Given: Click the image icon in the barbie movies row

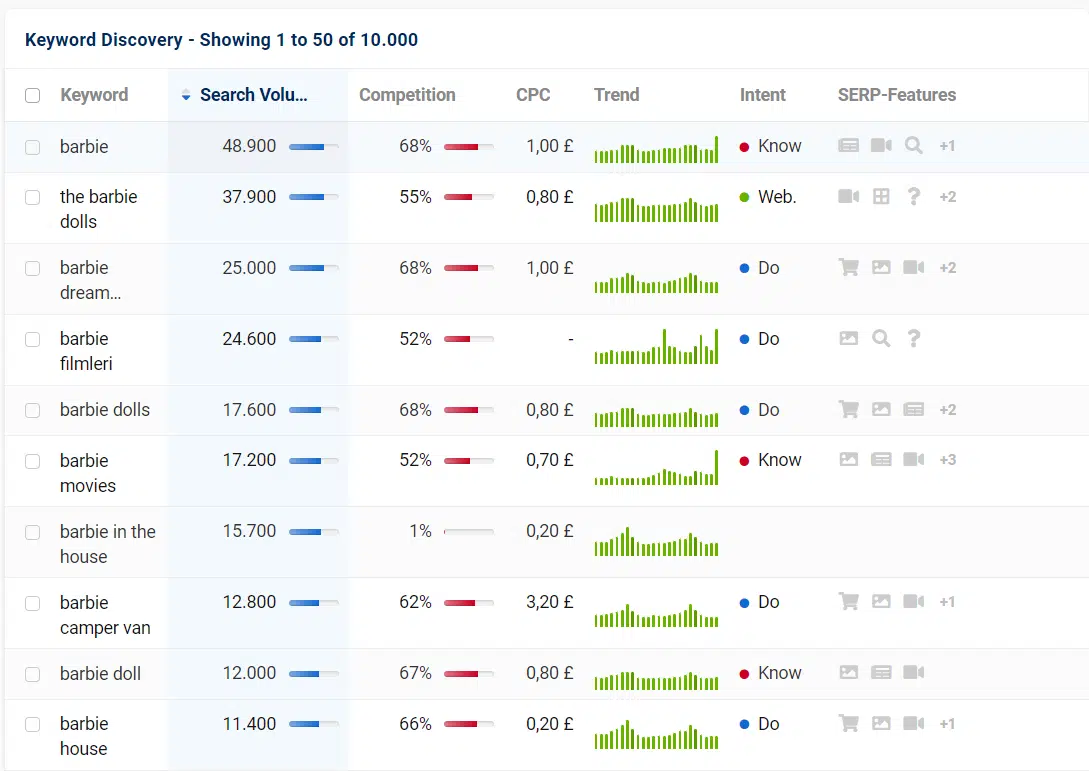Looking at the screenshot, I should click(849, 460).
